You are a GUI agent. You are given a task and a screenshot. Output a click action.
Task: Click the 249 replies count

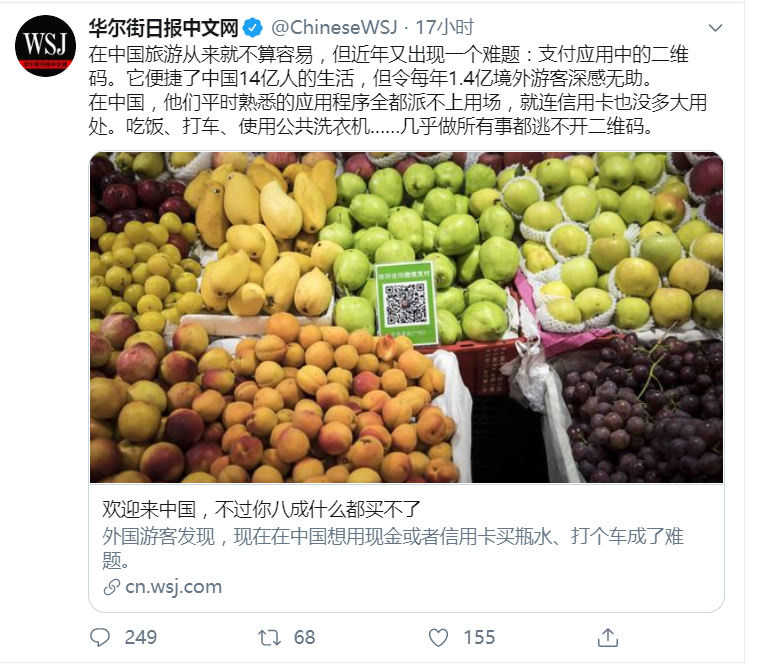tap(141, 637)
